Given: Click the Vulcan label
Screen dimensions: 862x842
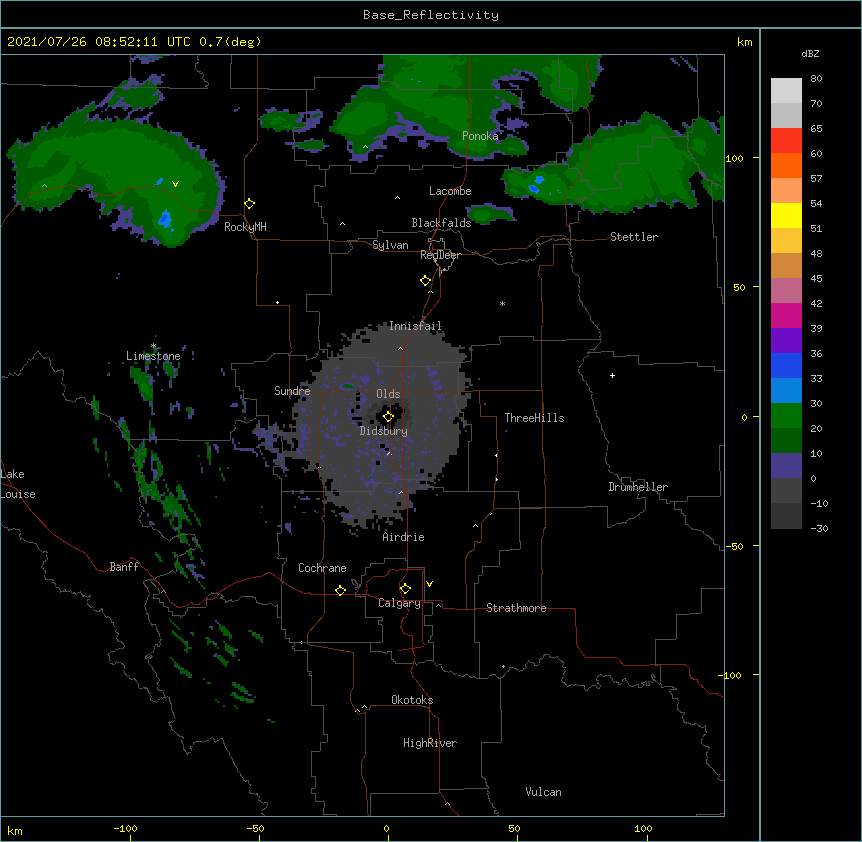Looking at the screenshot, I should tap(543, 792).
